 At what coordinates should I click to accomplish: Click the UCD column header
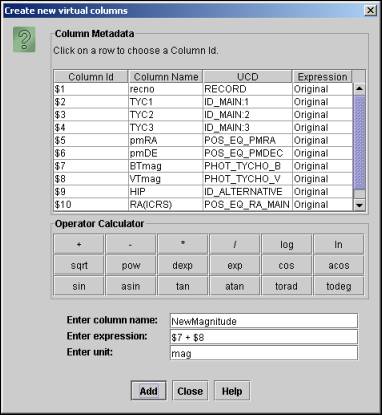(248, 77)
